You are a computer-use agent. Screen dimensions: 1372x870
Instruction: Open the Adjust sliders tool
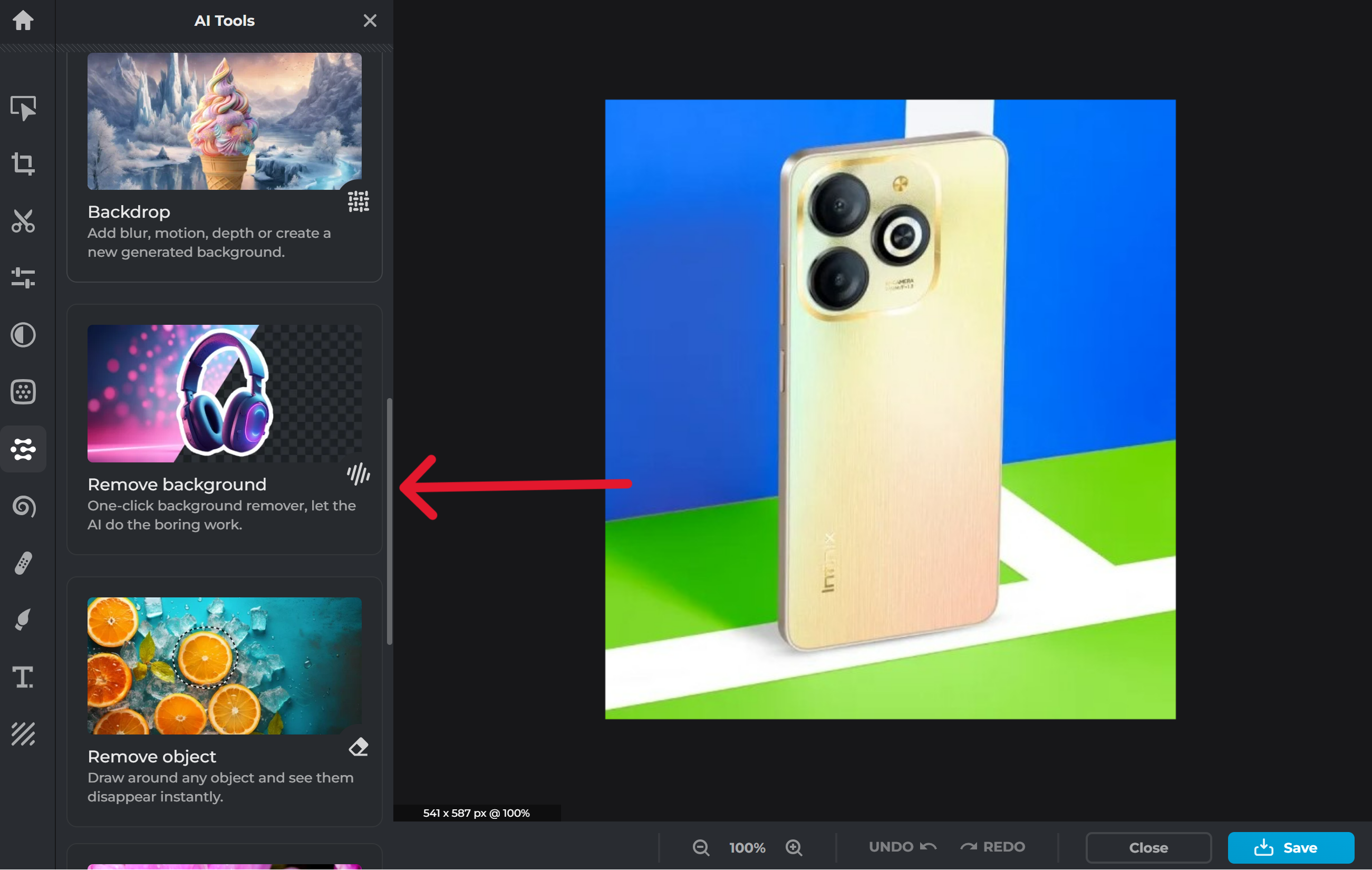pos(23,278)
